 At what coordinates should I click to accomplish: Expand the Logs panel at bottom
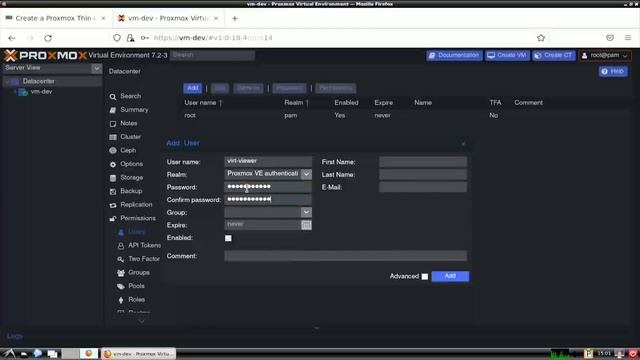pos(317,328)
